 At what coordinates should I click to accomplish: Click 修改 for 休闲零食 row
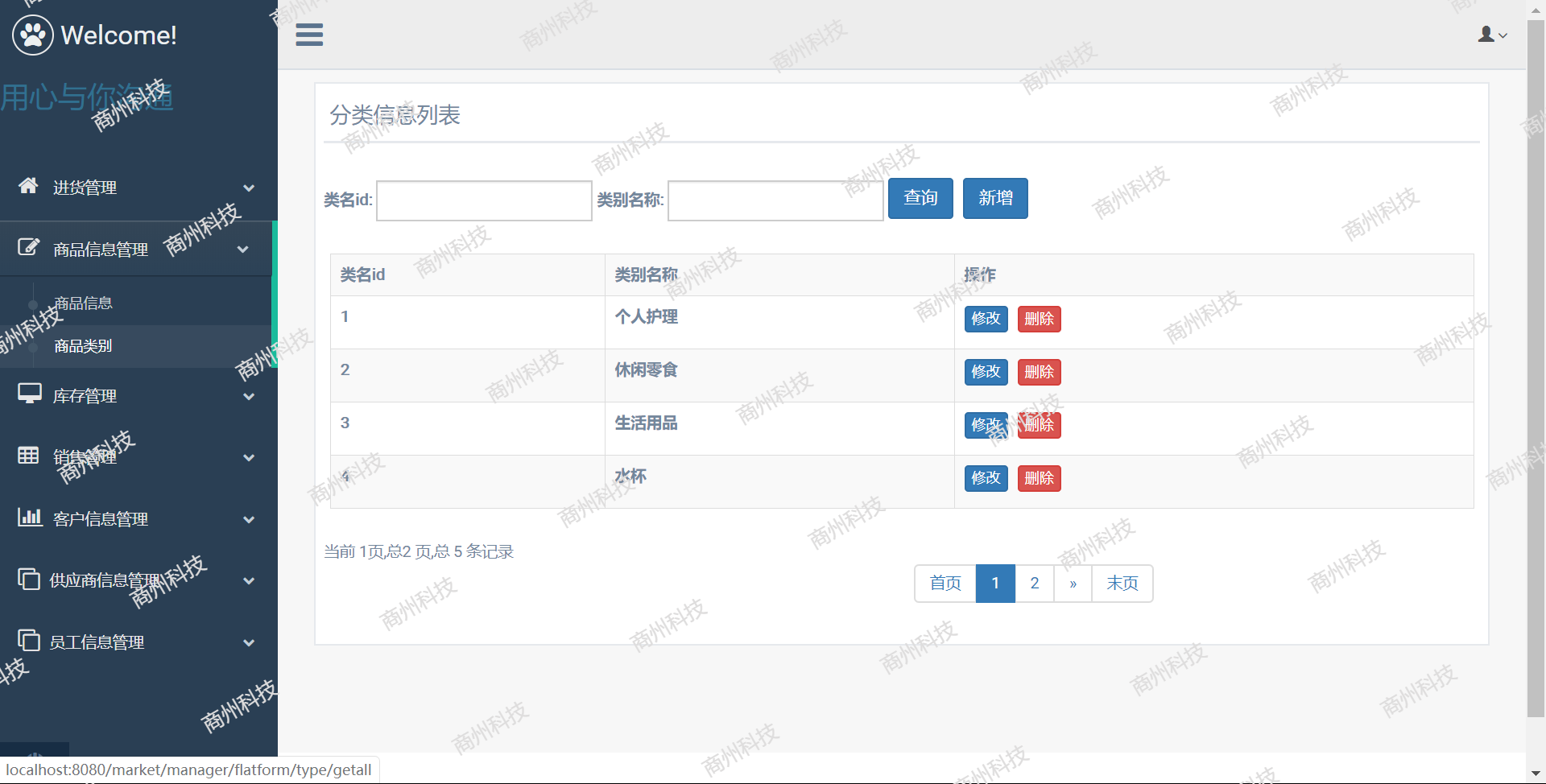click(x=986, y=372)
